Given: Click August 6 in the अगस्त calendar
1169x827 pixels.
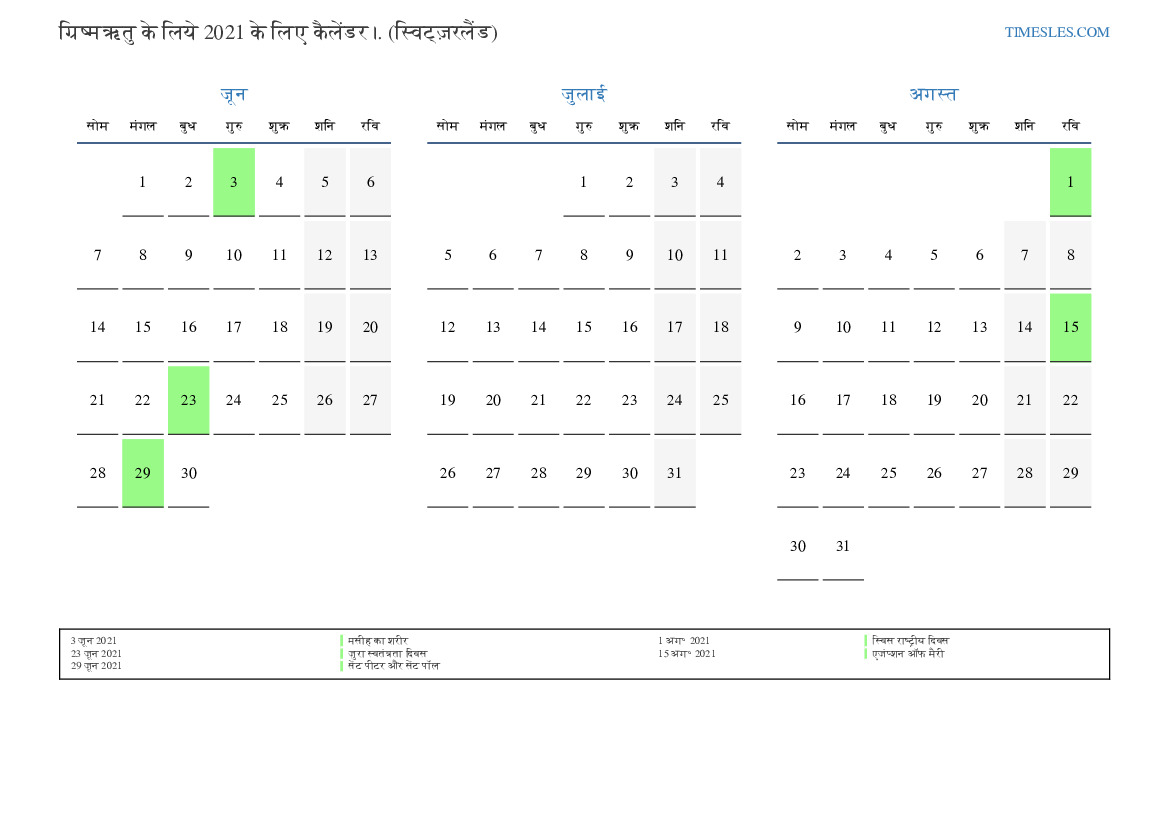Looking at the screenshot, I should pos(980,255).
